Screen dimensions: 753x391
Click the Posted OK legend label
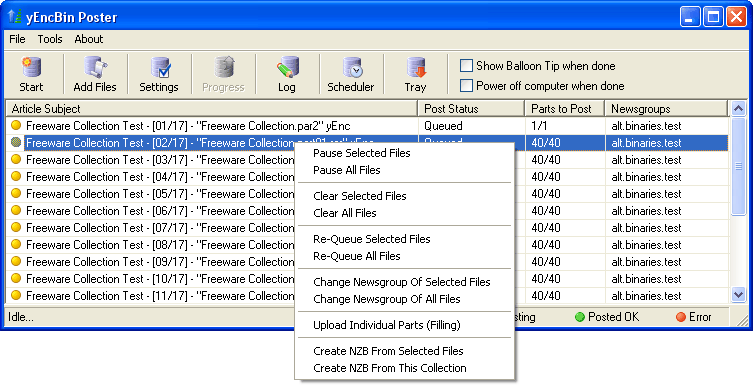(x=613, y=317)
